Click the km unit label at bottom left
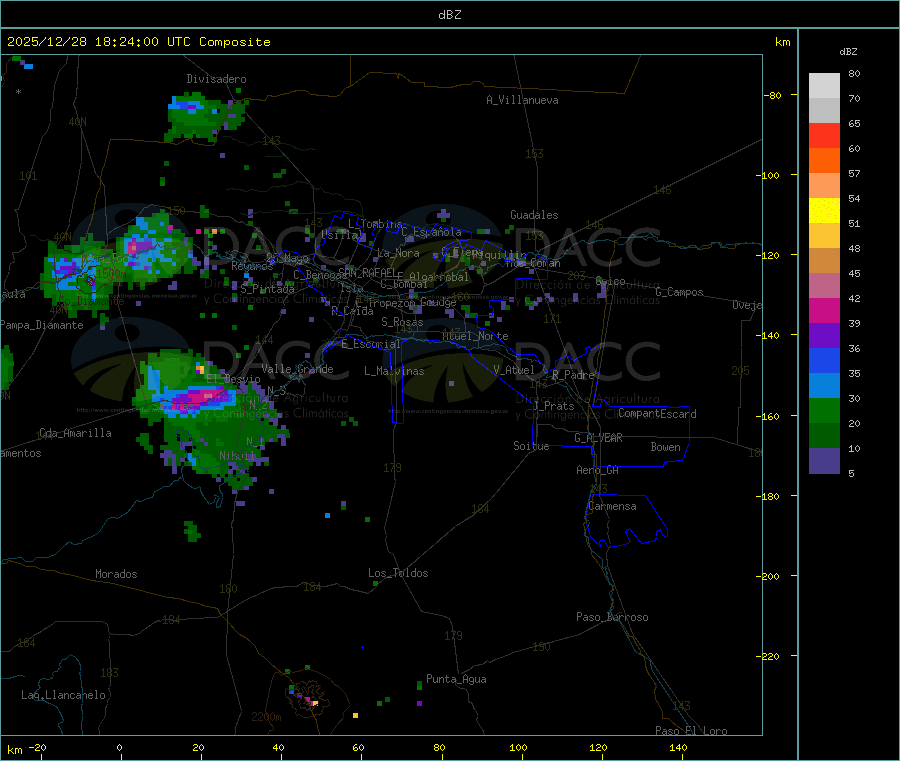This screenshot has width=900, height=761. [x=14, y=750]
